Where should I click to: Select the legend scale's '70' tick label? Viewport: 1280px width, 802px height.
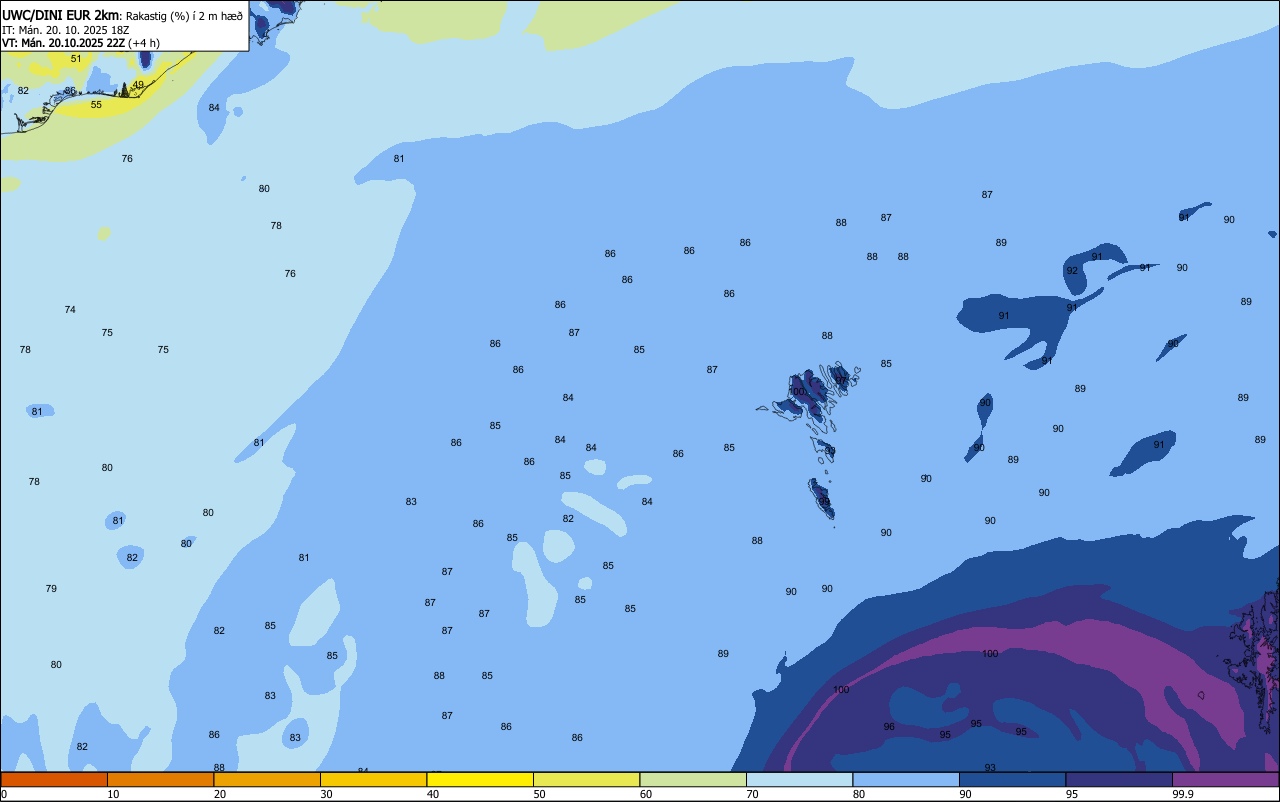point(752,794)
